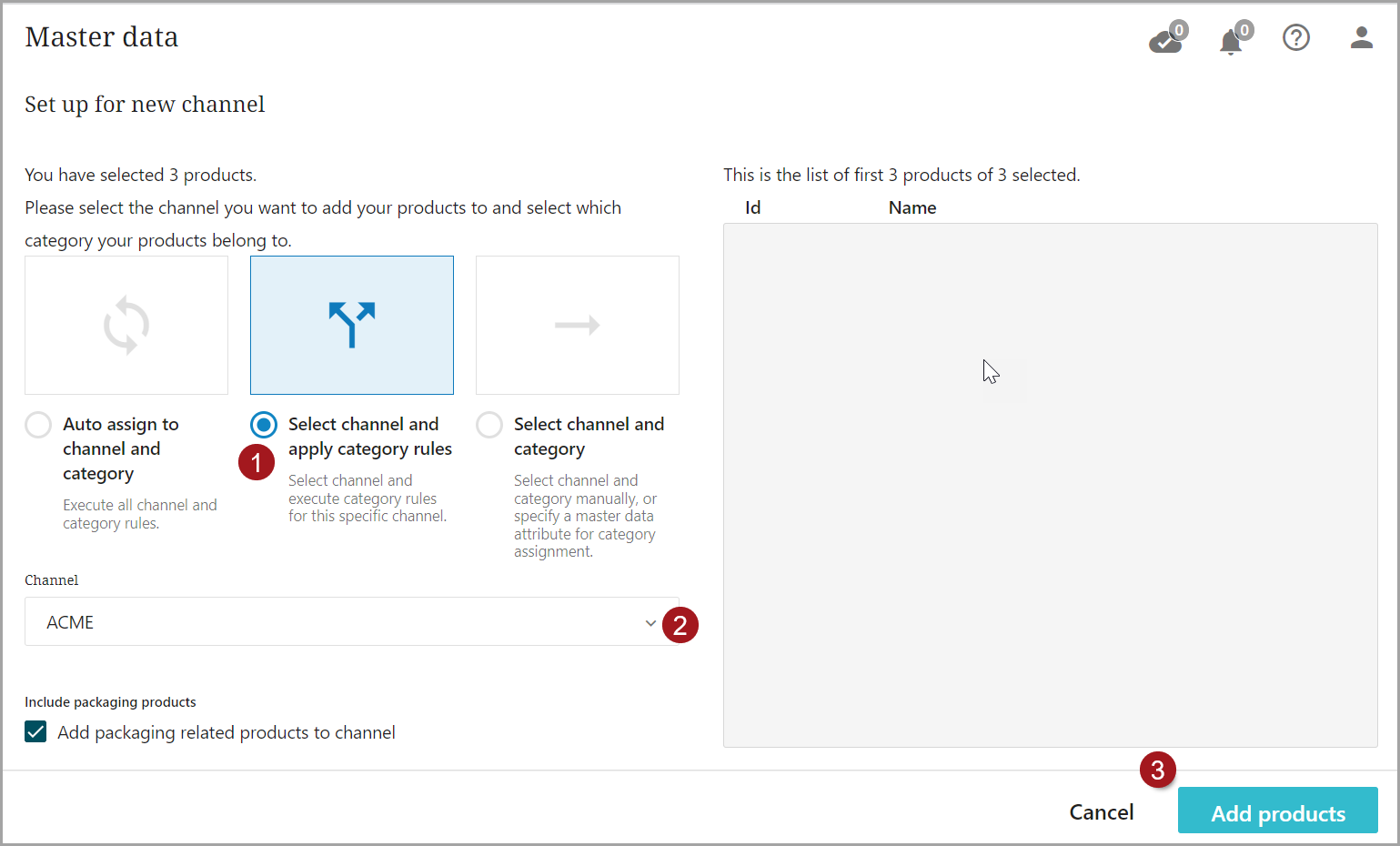The width and height of the screenshot is (1400, 846).
Task: Click the right arrow manual category tile
Action: [578, 325]
